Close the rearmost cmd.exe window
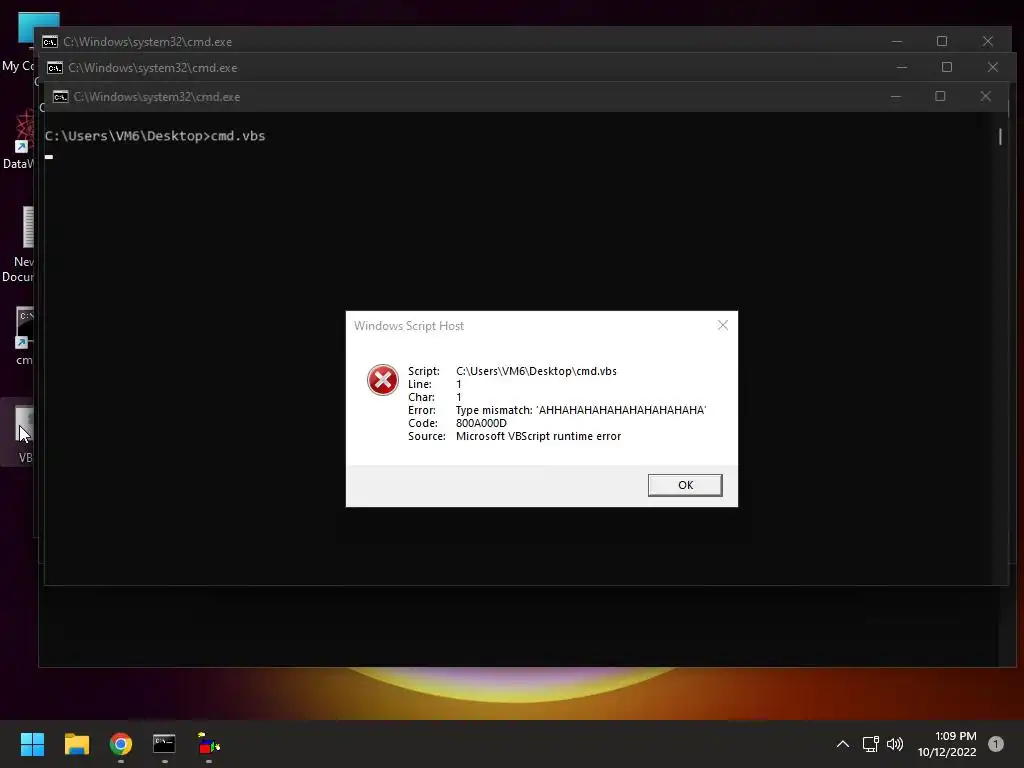 987,41
